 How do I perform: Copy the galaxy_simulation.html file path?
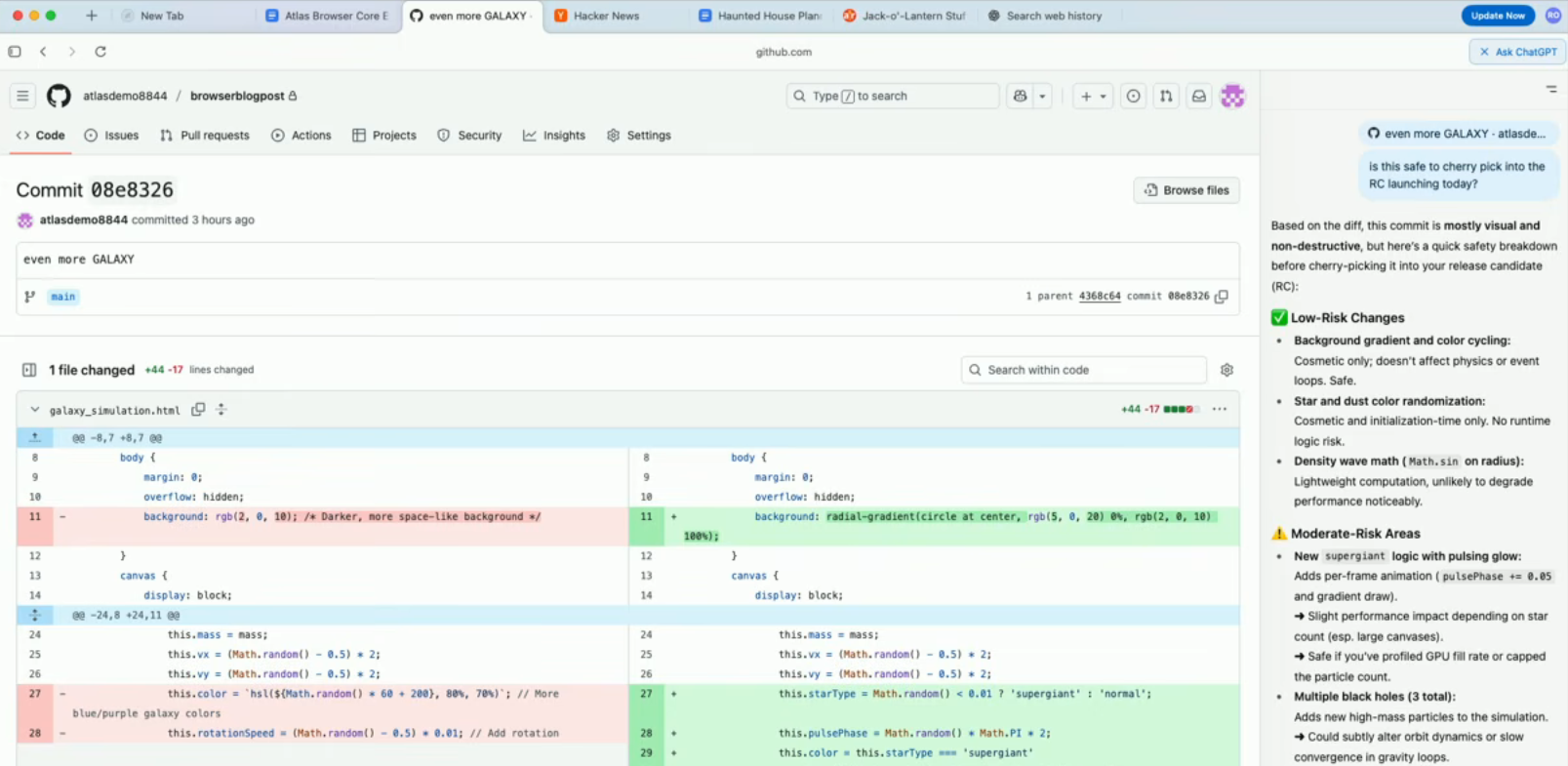click(x=198, y=410)
